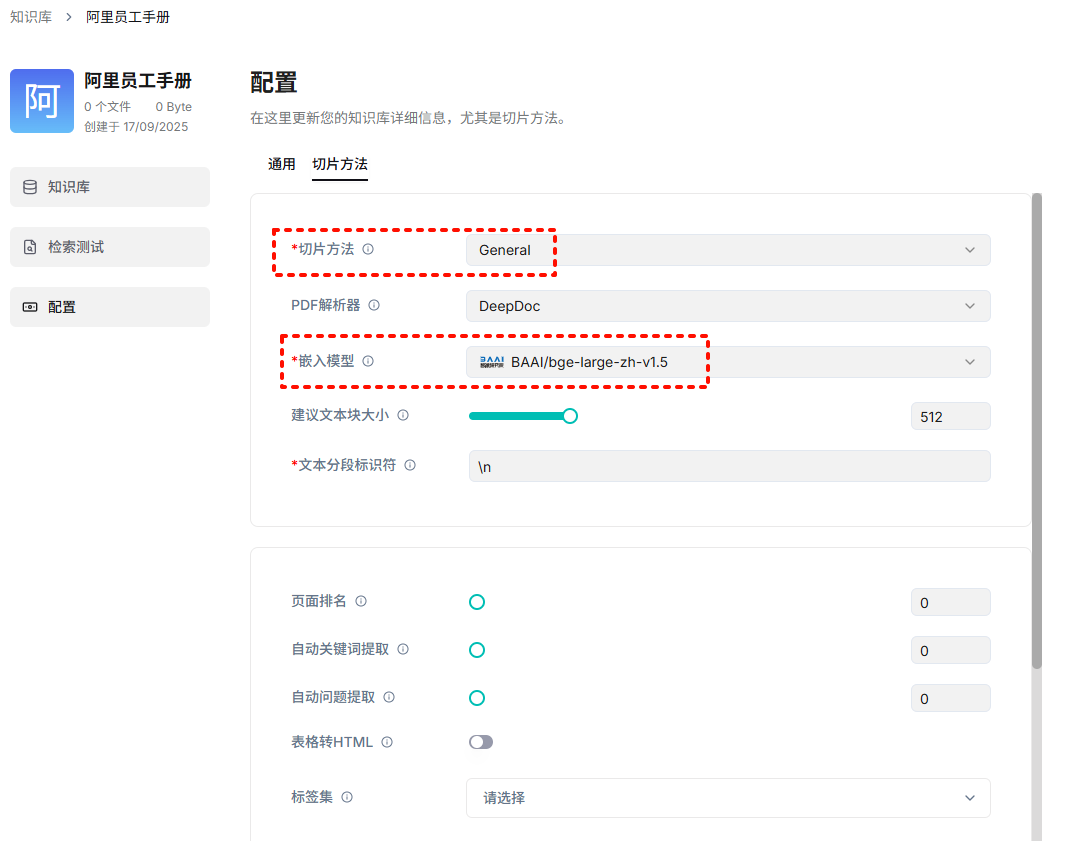Click the info icon next to 页面排名
This screenshot has width=1085, height=841.
pyautogui.click(x=361, y=601)
